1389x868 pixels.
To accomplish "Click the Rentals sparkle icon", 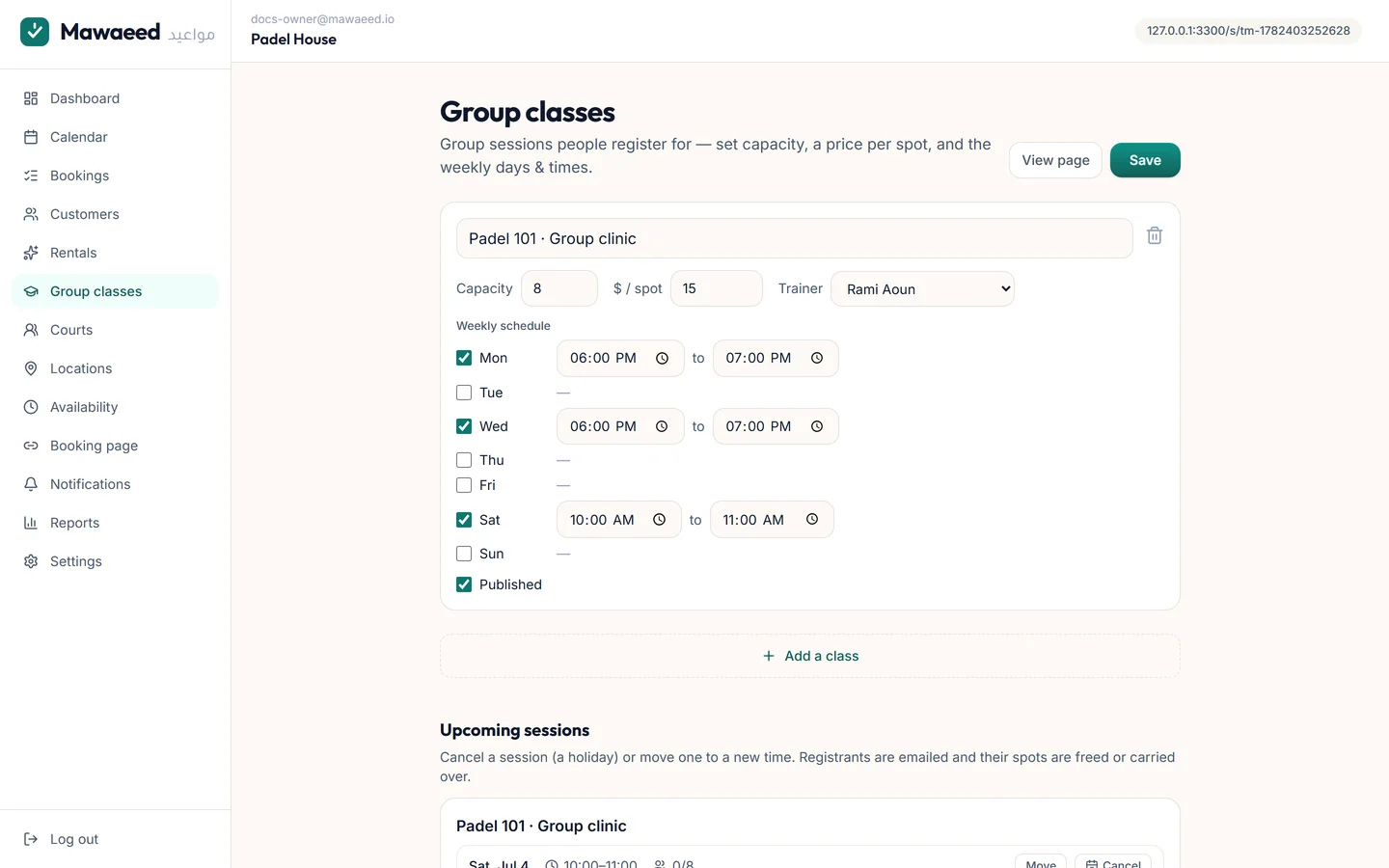I will [x=31, y=253].
